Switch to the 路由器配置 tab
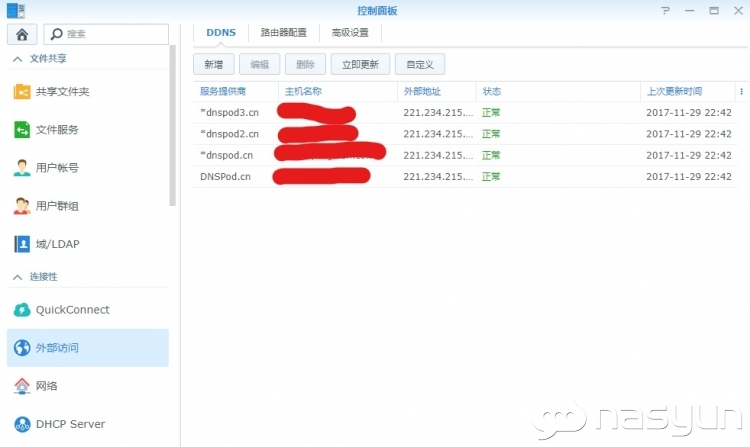 point(283,33)
